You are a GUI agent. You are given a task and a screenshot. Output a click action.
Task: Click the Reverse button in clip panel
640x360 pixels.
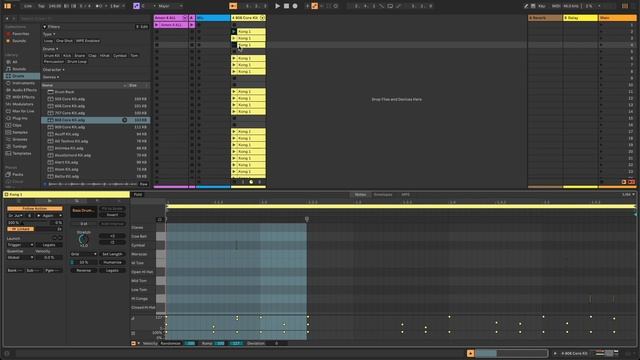click(x=84, y=271)
